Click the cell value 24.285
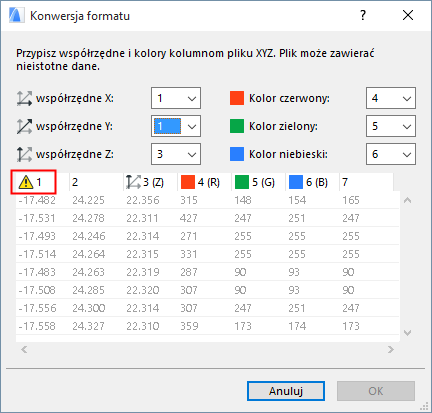 (88, 290)
